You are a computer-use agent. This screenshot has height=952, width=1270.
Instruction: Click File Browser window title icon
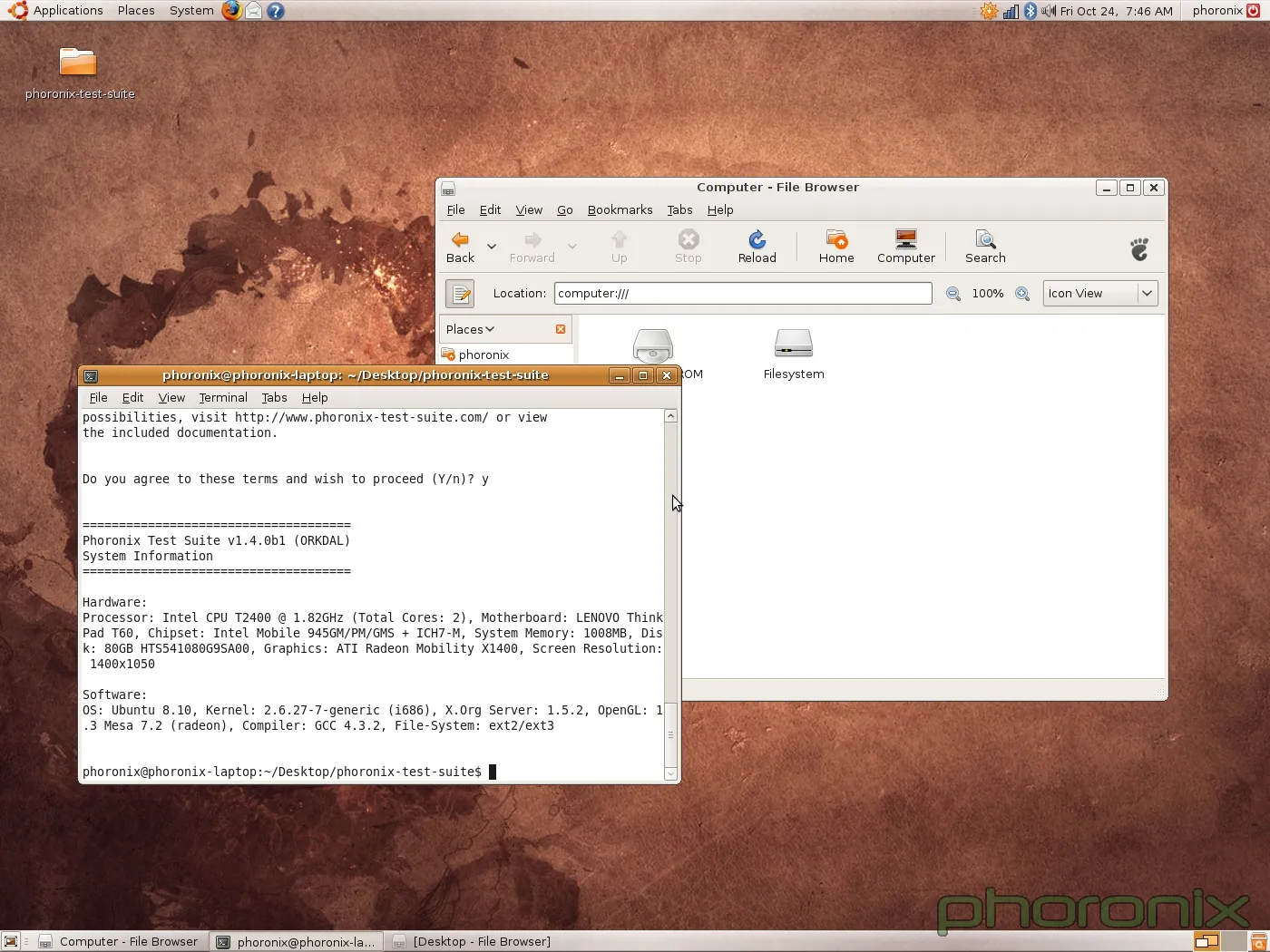point(448,189)
